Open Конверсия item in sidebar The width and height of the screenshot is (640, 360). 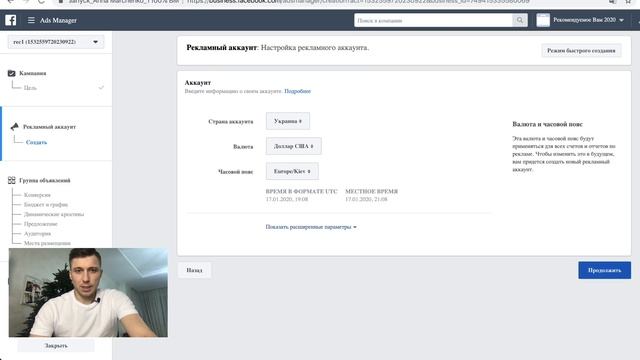pos(37,195)
